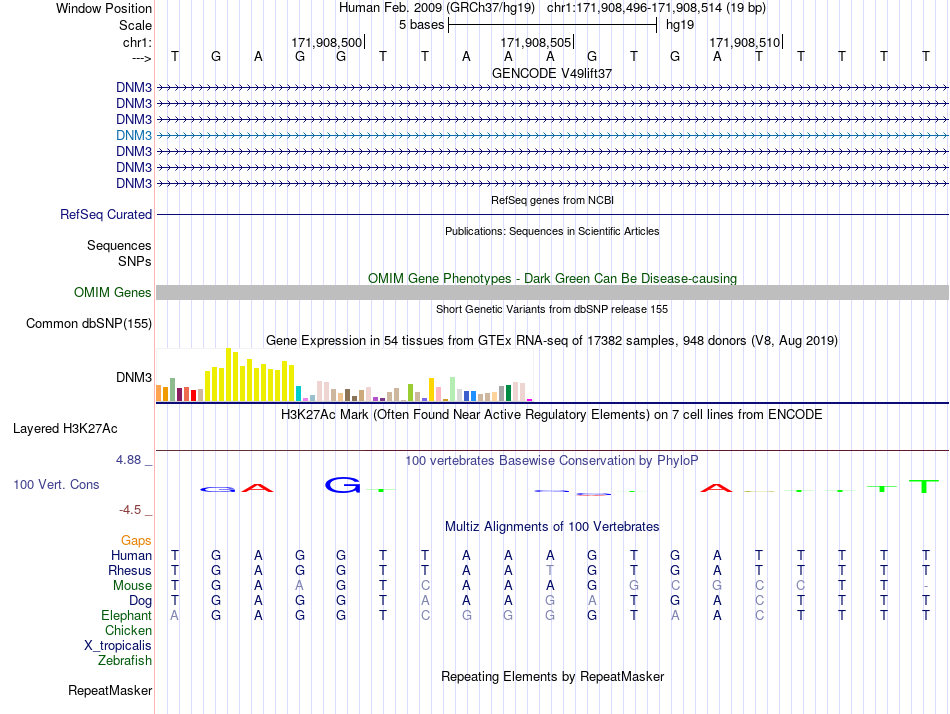
Task: Select the Zebrafish species label
Action: (x=125, y=660)
